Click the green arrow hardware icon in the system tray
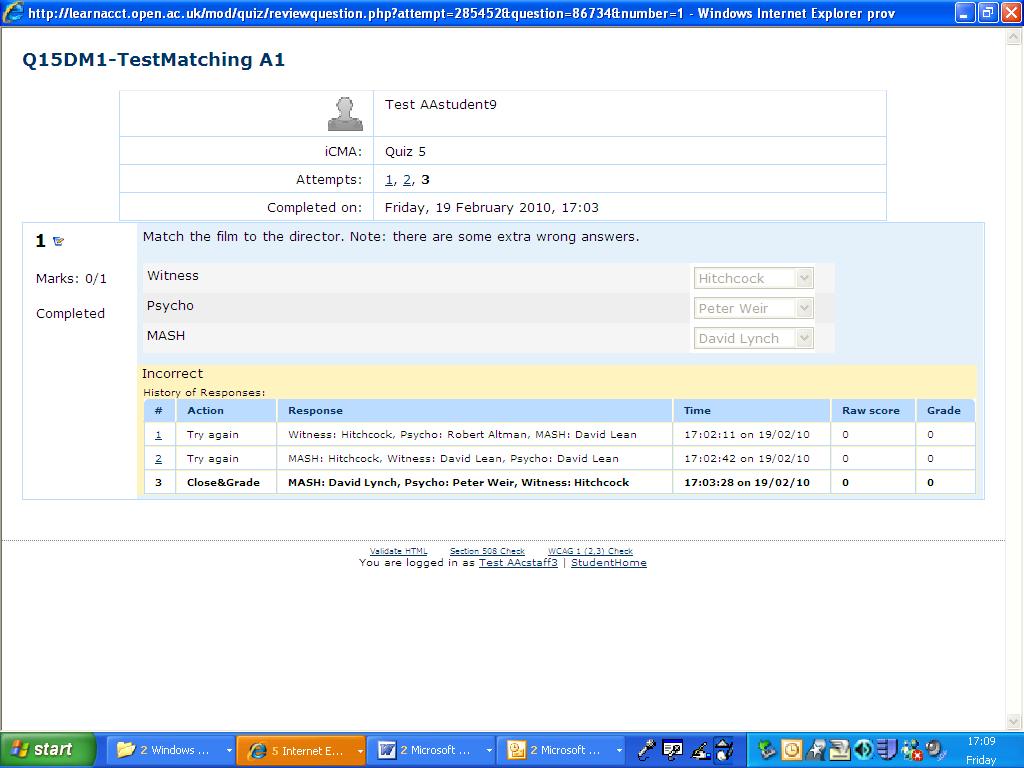 [x=767, y=750]
